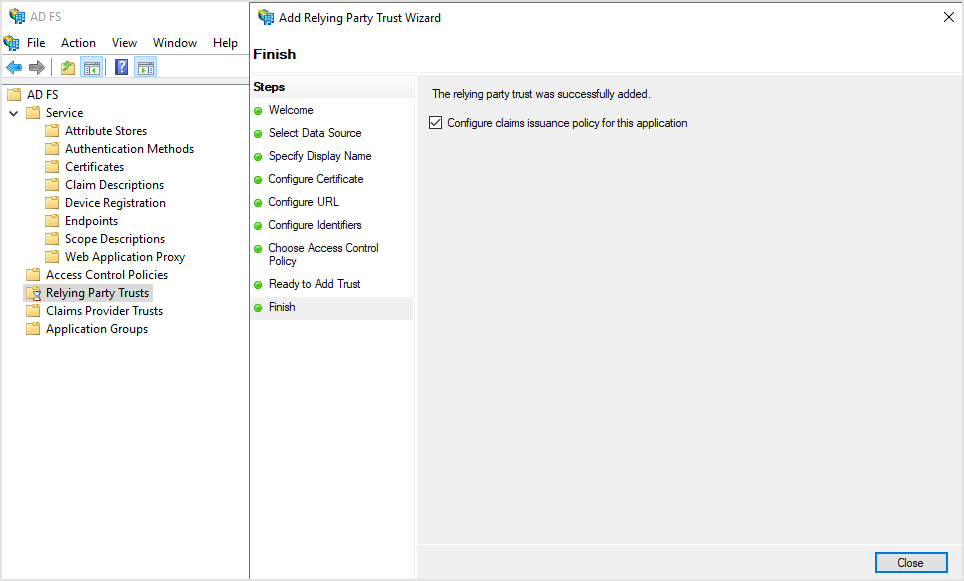964x581 pixels.
Task: Open the Export List toolbar icon
Action: [67, 66]
